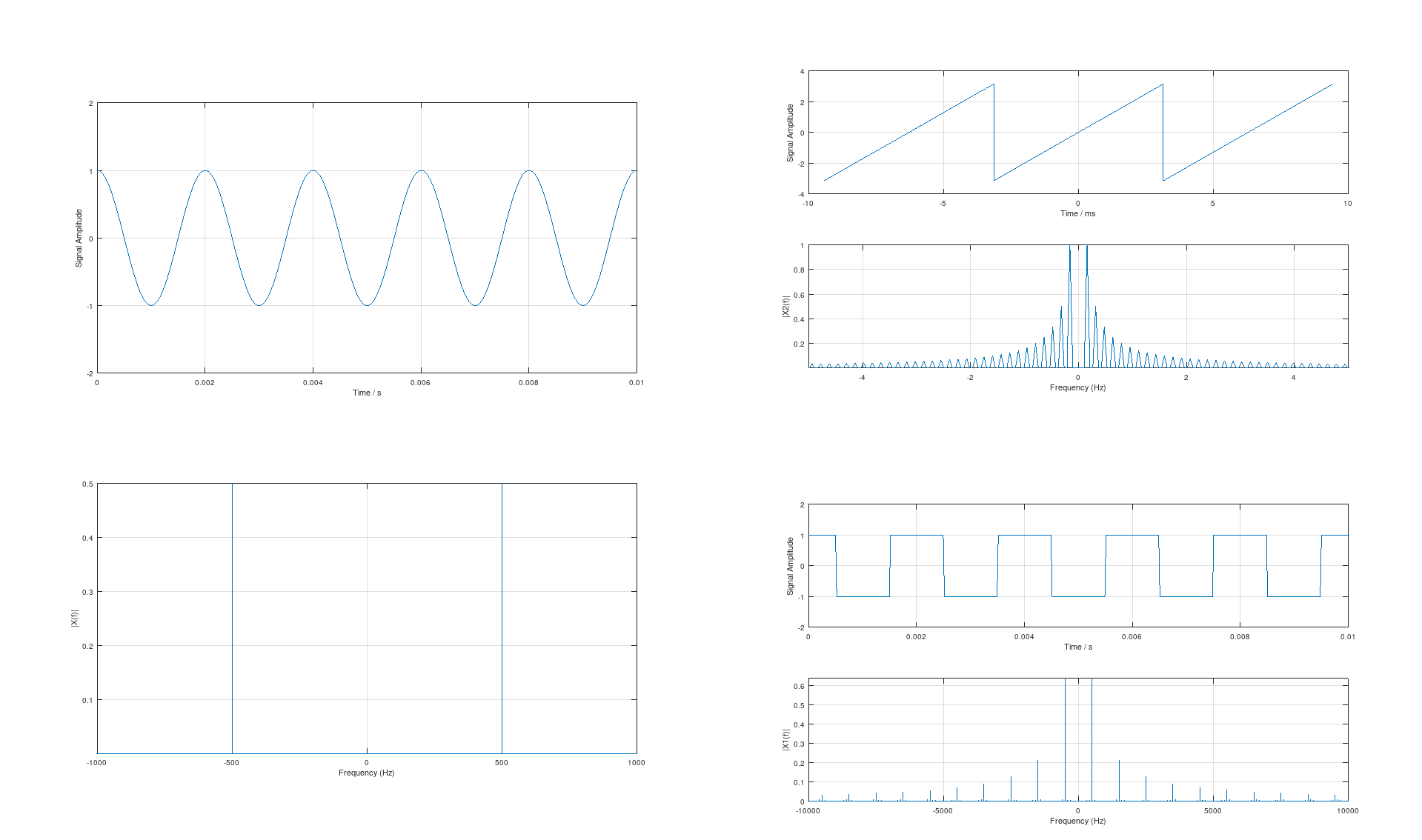Click the 'Frequency (Hz)' label under the |X(f)| plot
The image size is (1422, 840).
(x=366, y=773)
